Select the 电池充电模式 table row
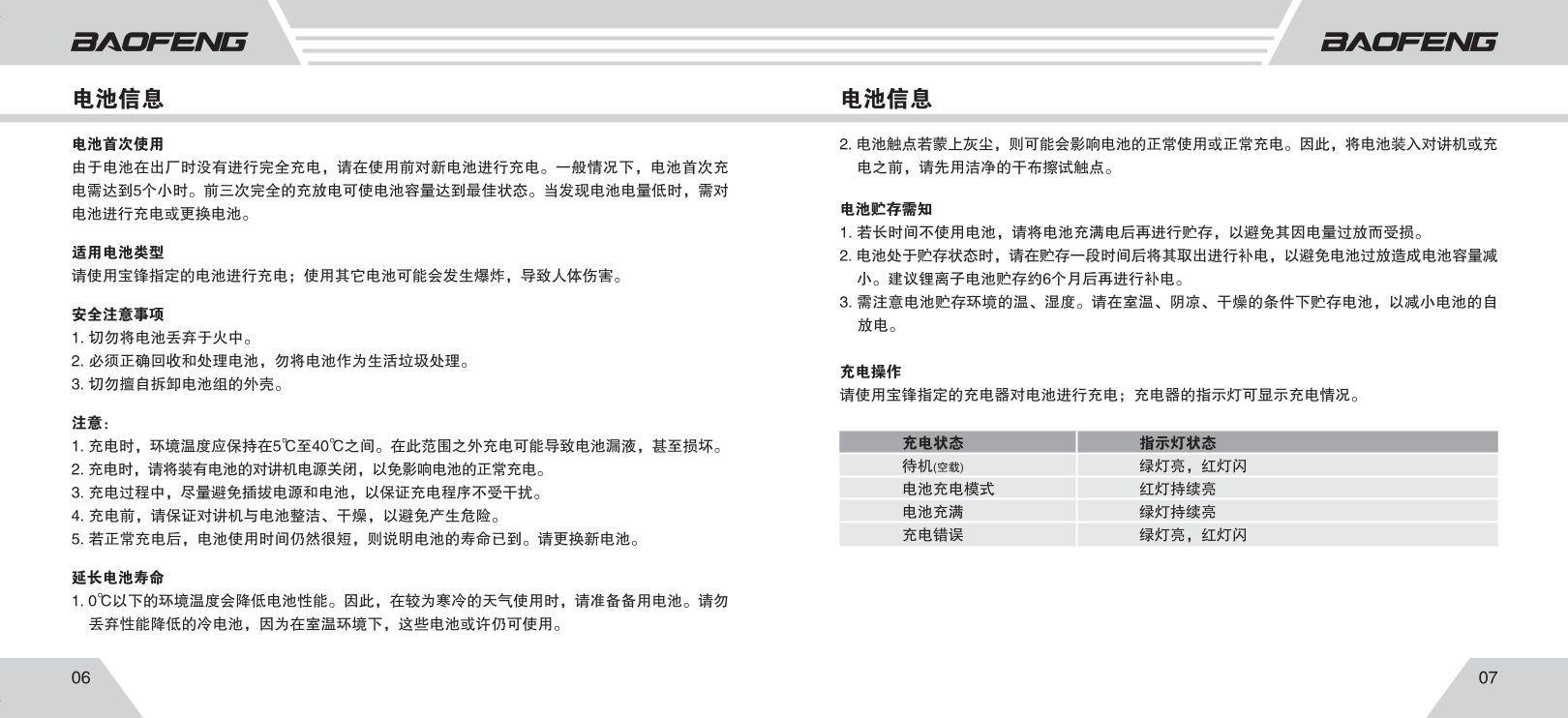The image size is (1568, 718). coord(949,490)
